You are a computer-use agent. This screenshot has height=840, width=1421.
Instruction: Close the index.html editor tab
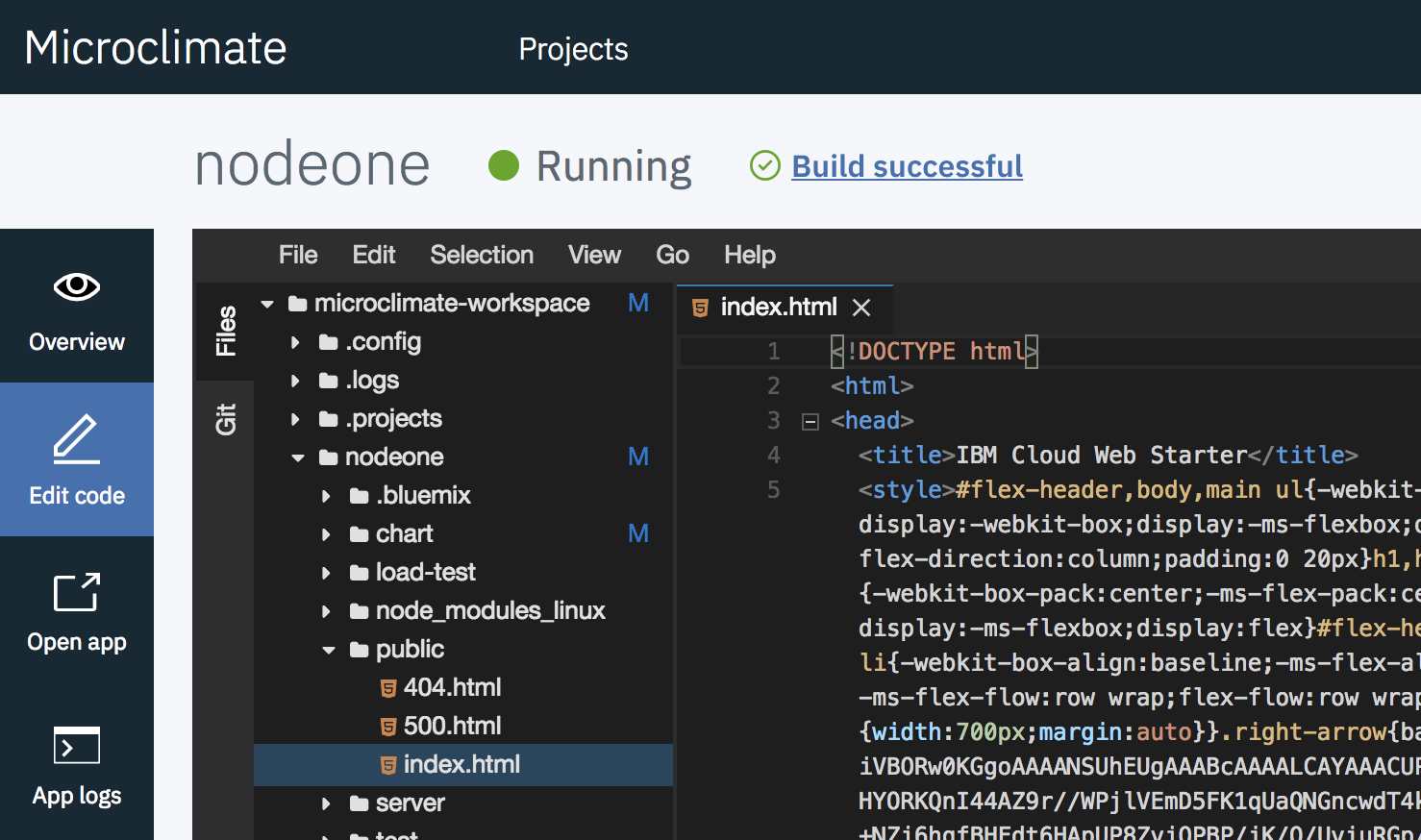click(x=861, y=308)
